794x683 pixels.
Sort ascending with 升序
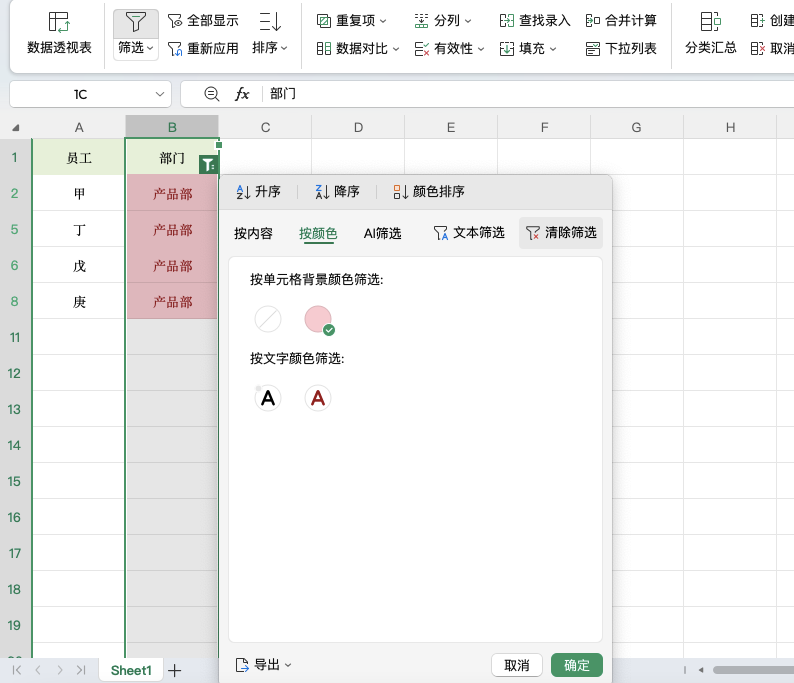coord(258,191)
